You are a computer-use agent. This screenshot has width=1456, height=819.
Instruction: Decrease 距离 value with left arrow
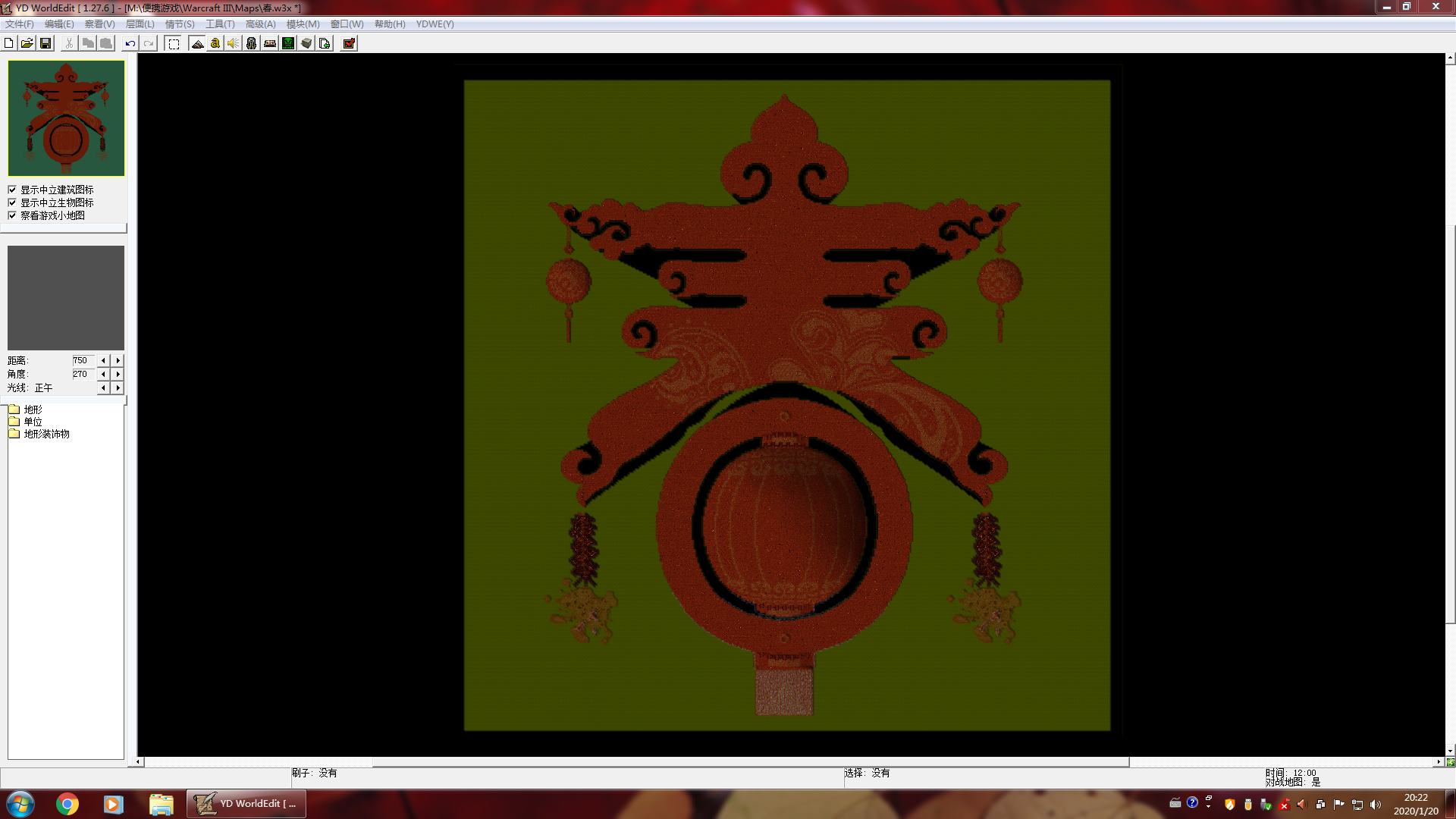click(104, 361)
